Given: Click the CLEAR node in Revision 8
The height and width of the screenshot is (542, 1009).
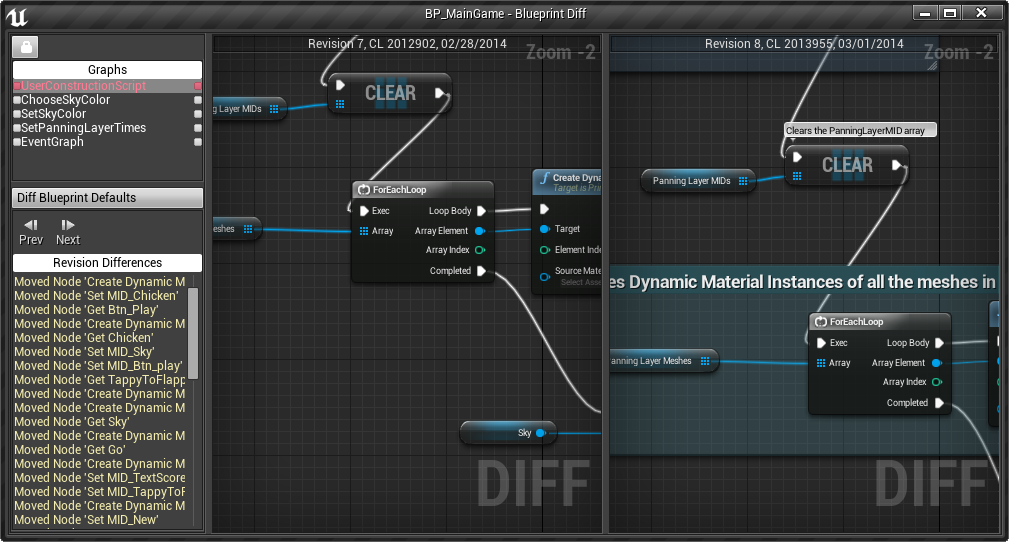Looking at the screenshot, I should 846,165.
